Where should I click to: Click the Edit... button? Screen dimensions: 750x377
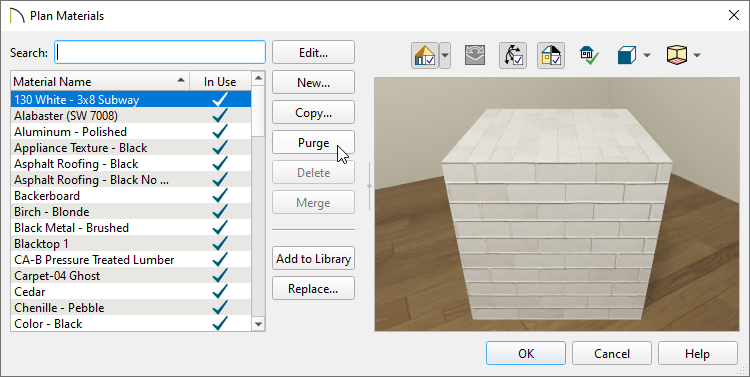click(313, 52)
